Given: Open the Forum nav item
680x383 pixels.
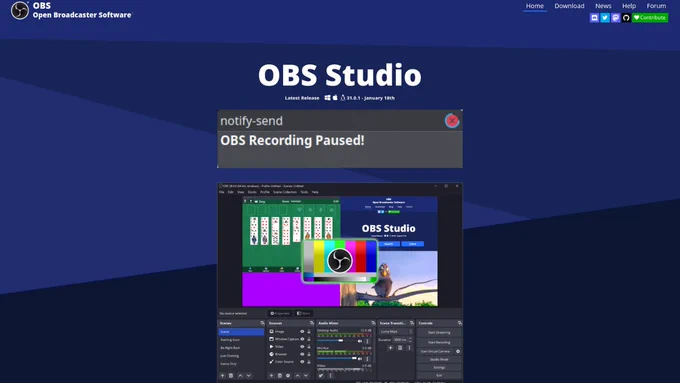Looking at the screenshot, I should coord(656,6).
